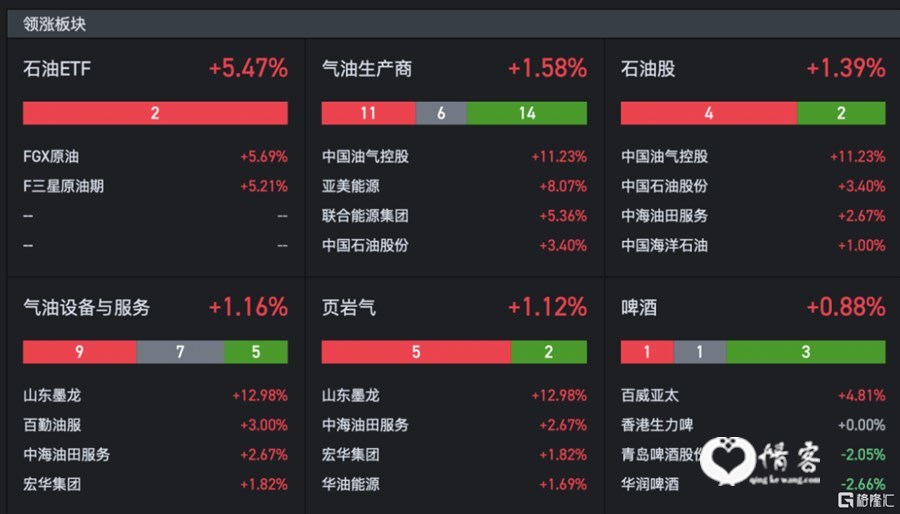This screenshot has height=514, width=900.
Task: Open 百威亚太 beer stock entry
Action: (753, 395)
